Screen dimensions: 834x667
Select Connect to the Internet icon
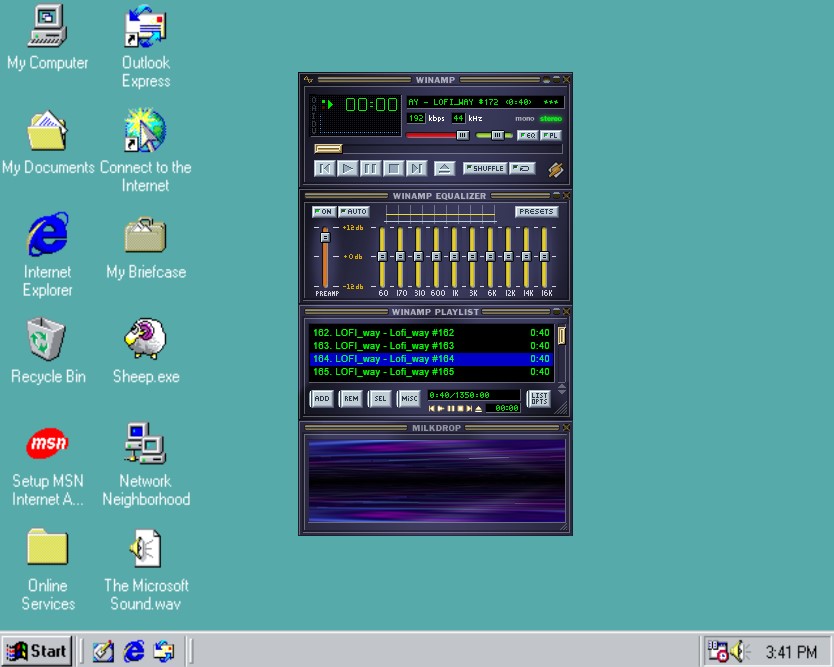click(x=145, y=151)
